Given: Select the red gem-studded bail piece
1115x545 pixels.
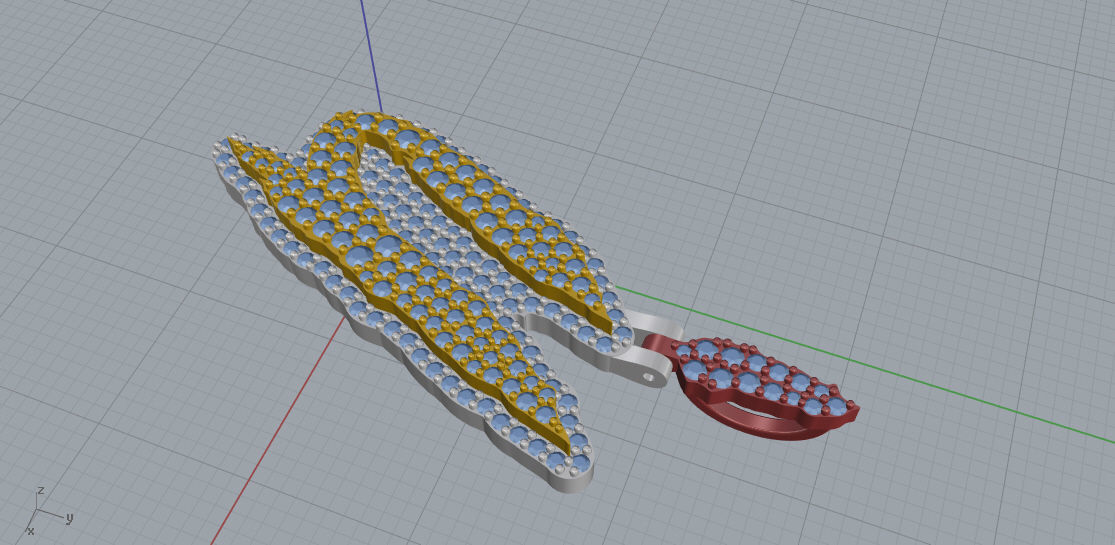Looking at the screenshot, I should (x=764, y=379).
